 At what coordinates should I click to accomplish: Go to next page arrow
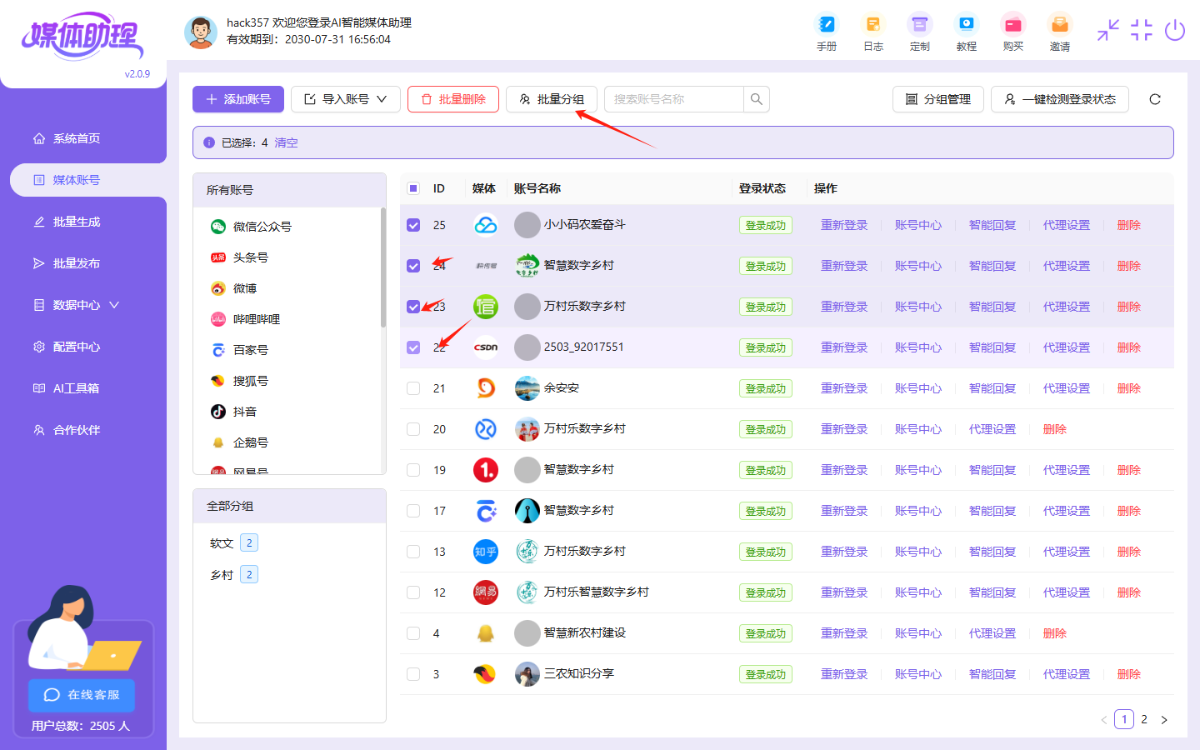point(1164,719)
